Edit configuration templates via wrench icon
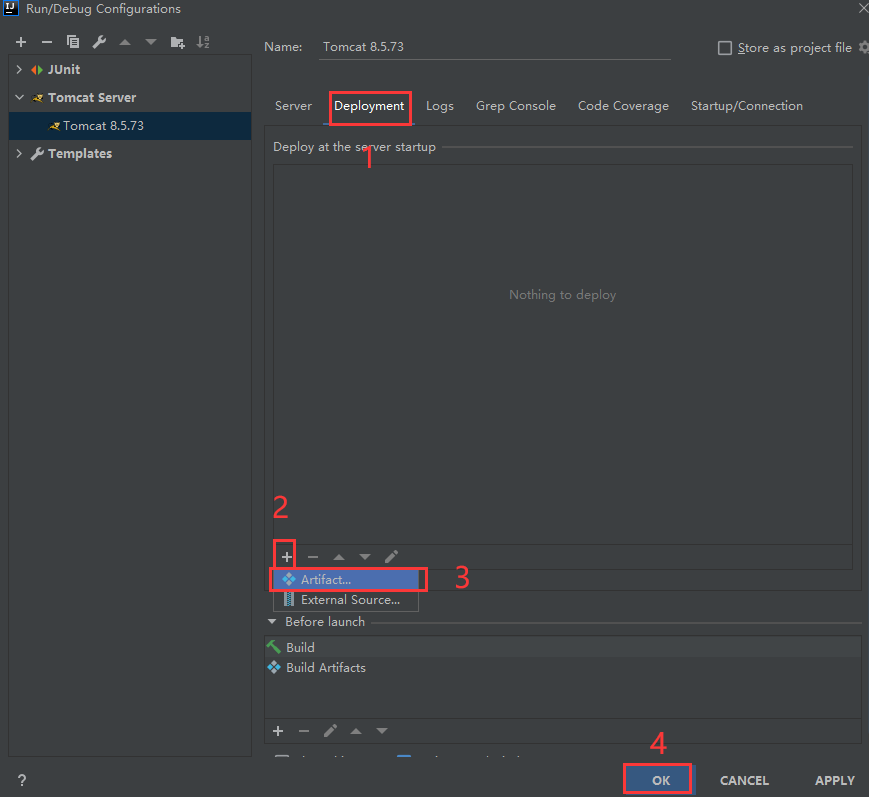 click(97, 42)
